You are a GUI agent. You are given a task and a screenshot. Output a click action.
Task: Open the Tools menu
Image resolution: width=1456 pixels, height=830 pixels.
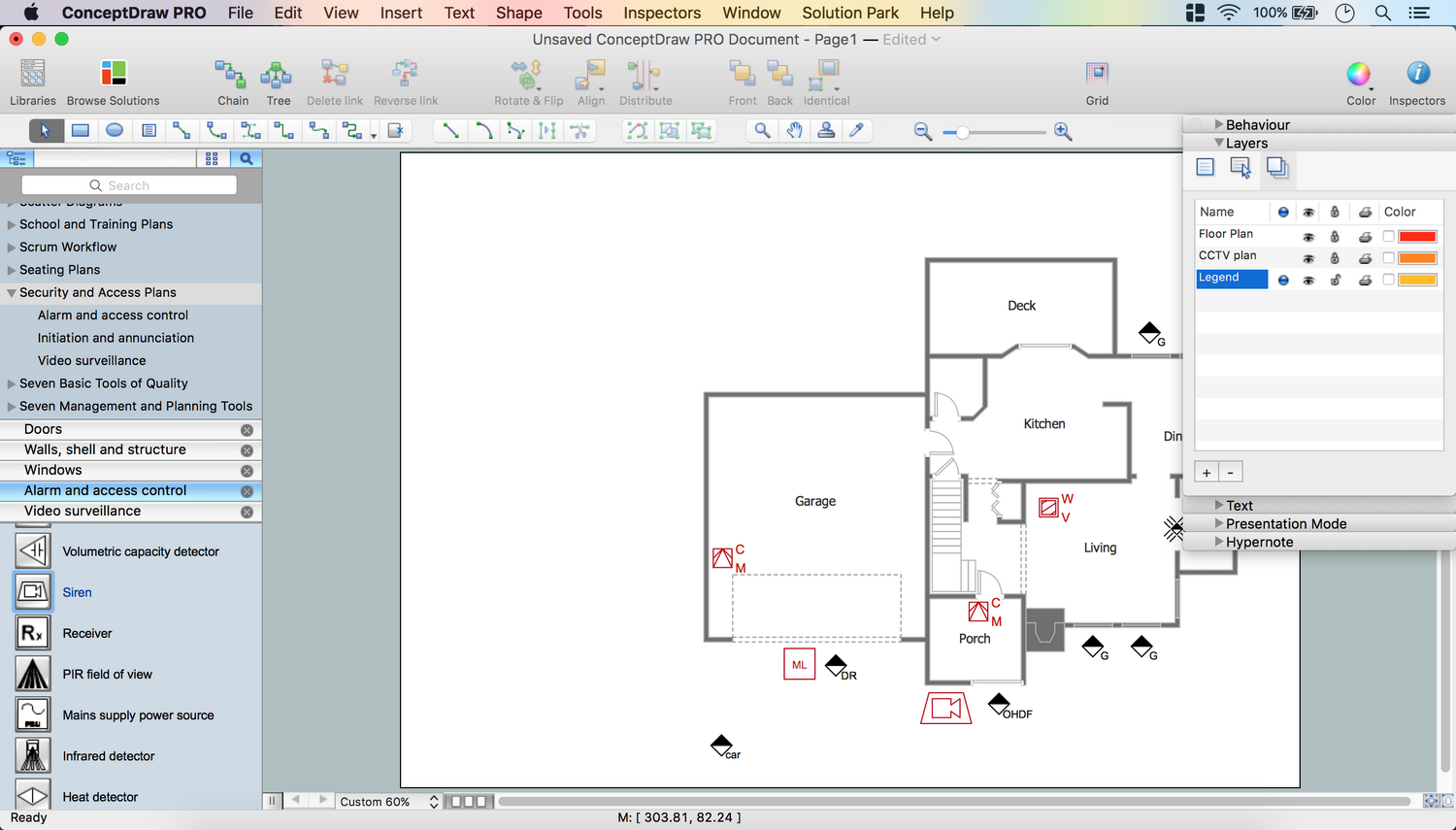[x=583, y=13]
